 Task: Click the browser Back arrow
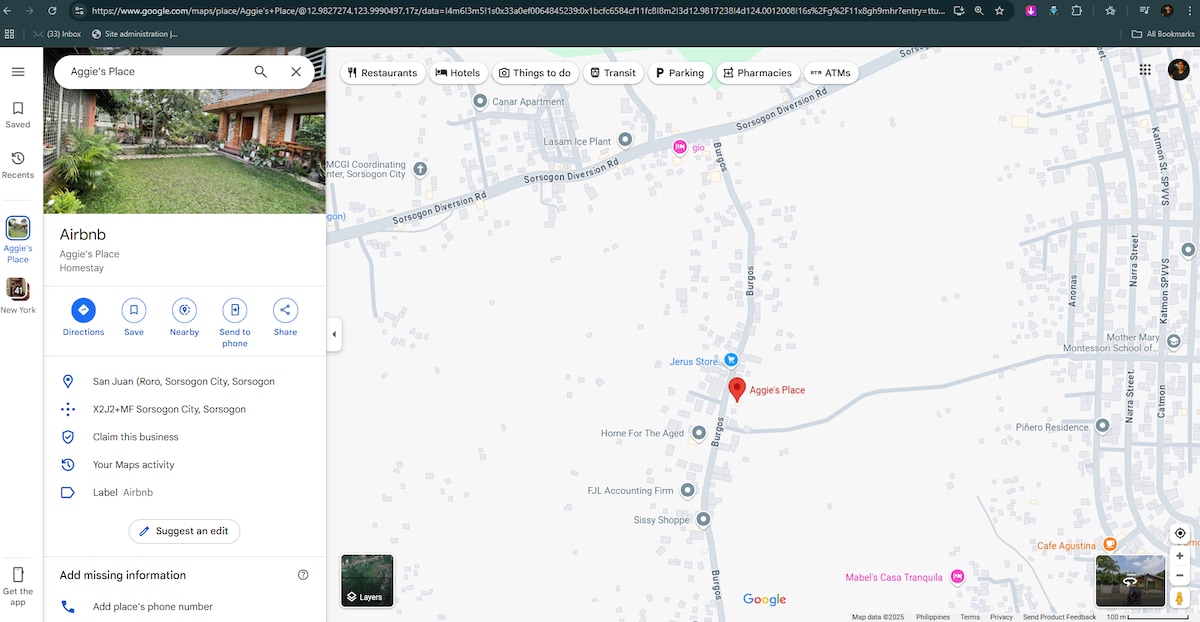[x=9, y=10]
